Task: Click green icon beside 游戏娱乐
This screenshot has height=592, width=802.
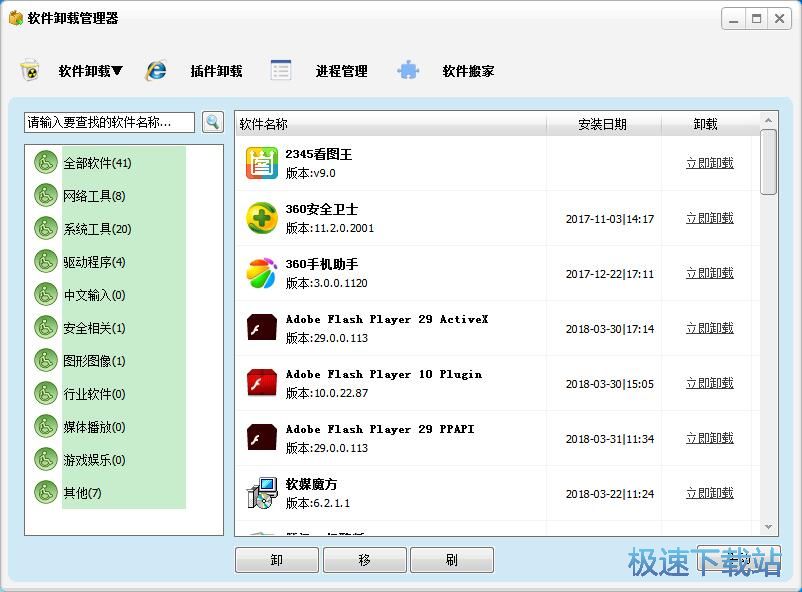Action: (46, 459)
